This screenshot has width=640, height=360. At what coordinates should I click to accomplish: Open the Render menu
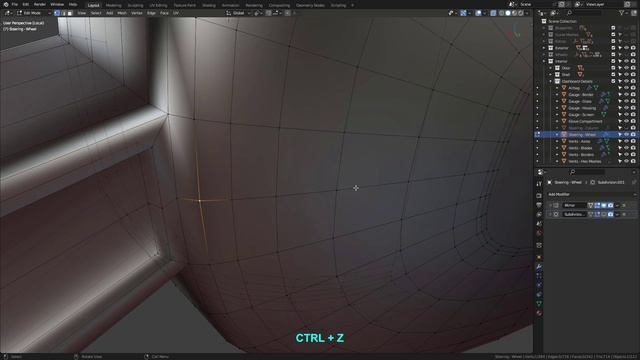click(40, 4)
